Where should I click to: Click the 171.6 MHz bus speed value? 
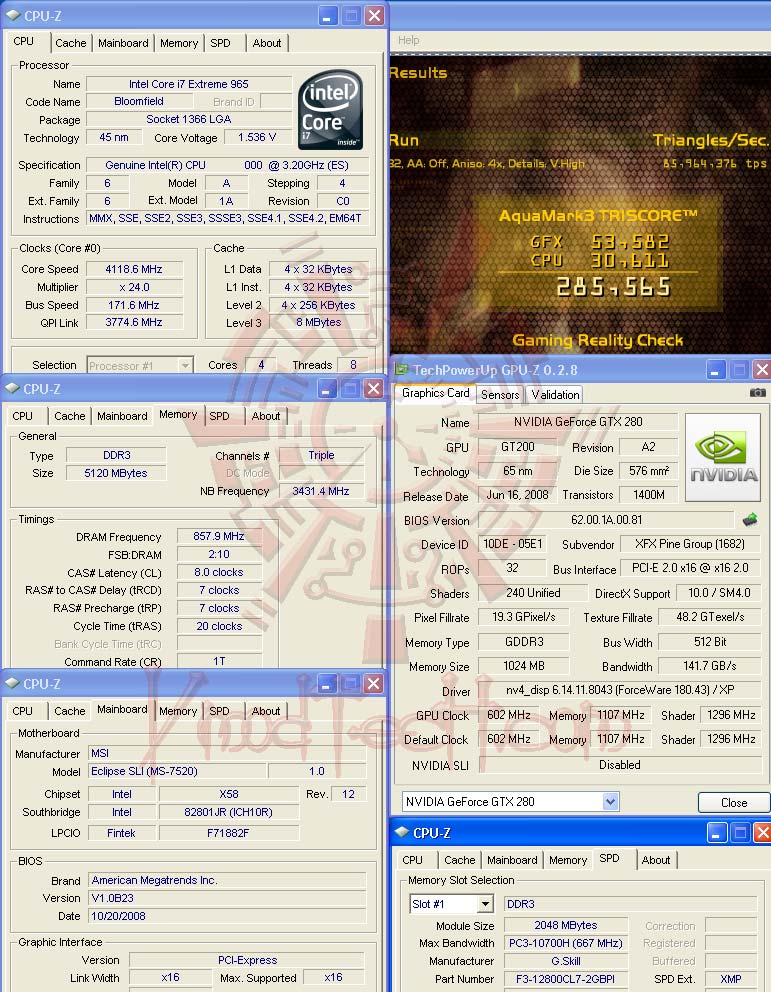tap(134, 305)
